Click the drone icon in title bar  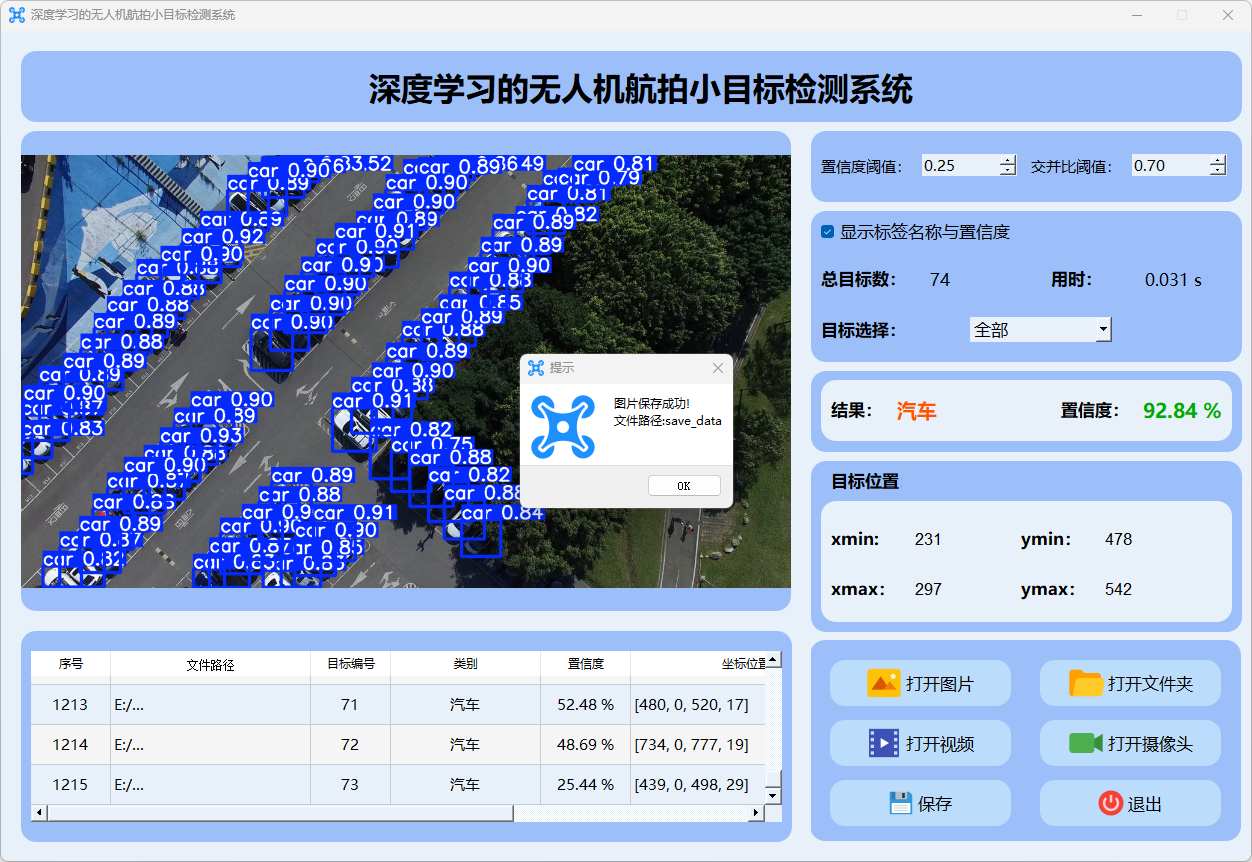(x=16, y=15)
